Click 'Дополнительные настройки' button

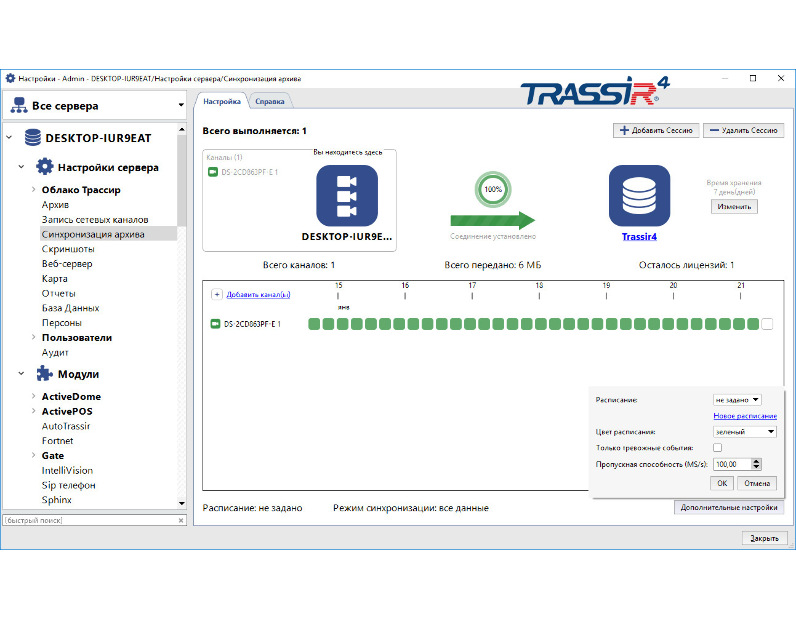(x=728, y=507)
